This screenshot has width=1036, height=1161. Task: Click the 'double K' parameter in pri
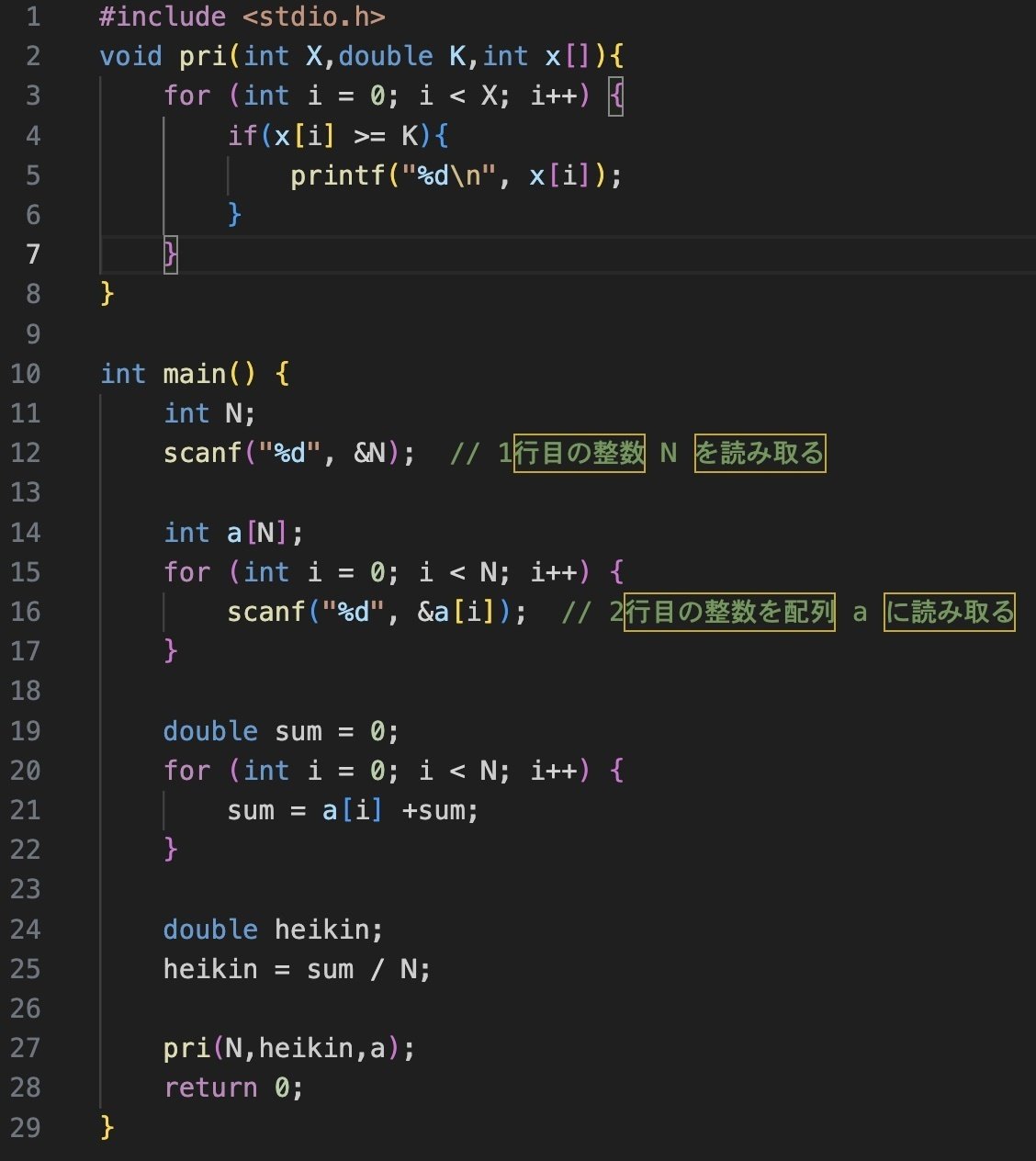coord(403,56)
